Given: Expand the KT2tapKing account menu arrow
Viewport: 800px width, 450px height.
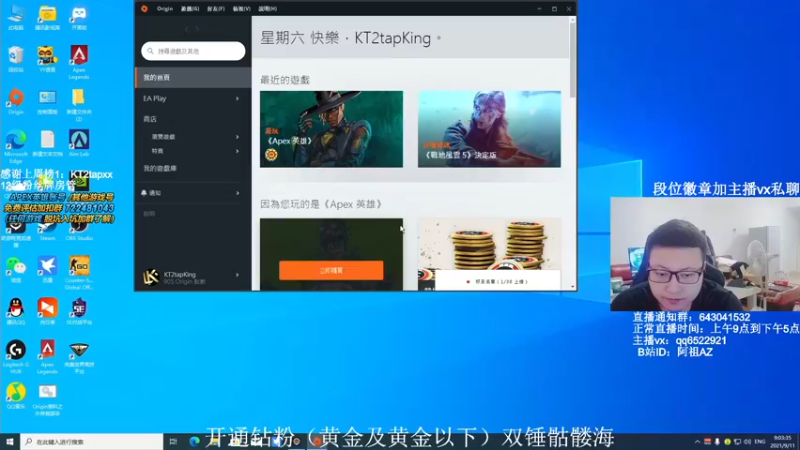Looking at the screenshot, I should pos(237,275).
